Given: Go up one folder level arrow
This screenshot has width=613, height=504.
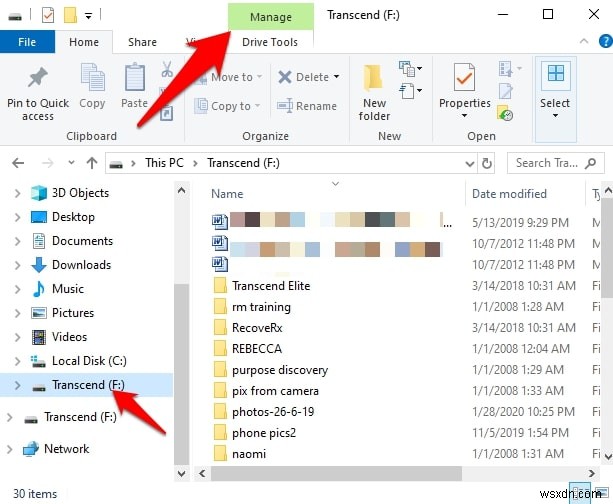Looking at the screenshot, I should click(x=92, y=163).
